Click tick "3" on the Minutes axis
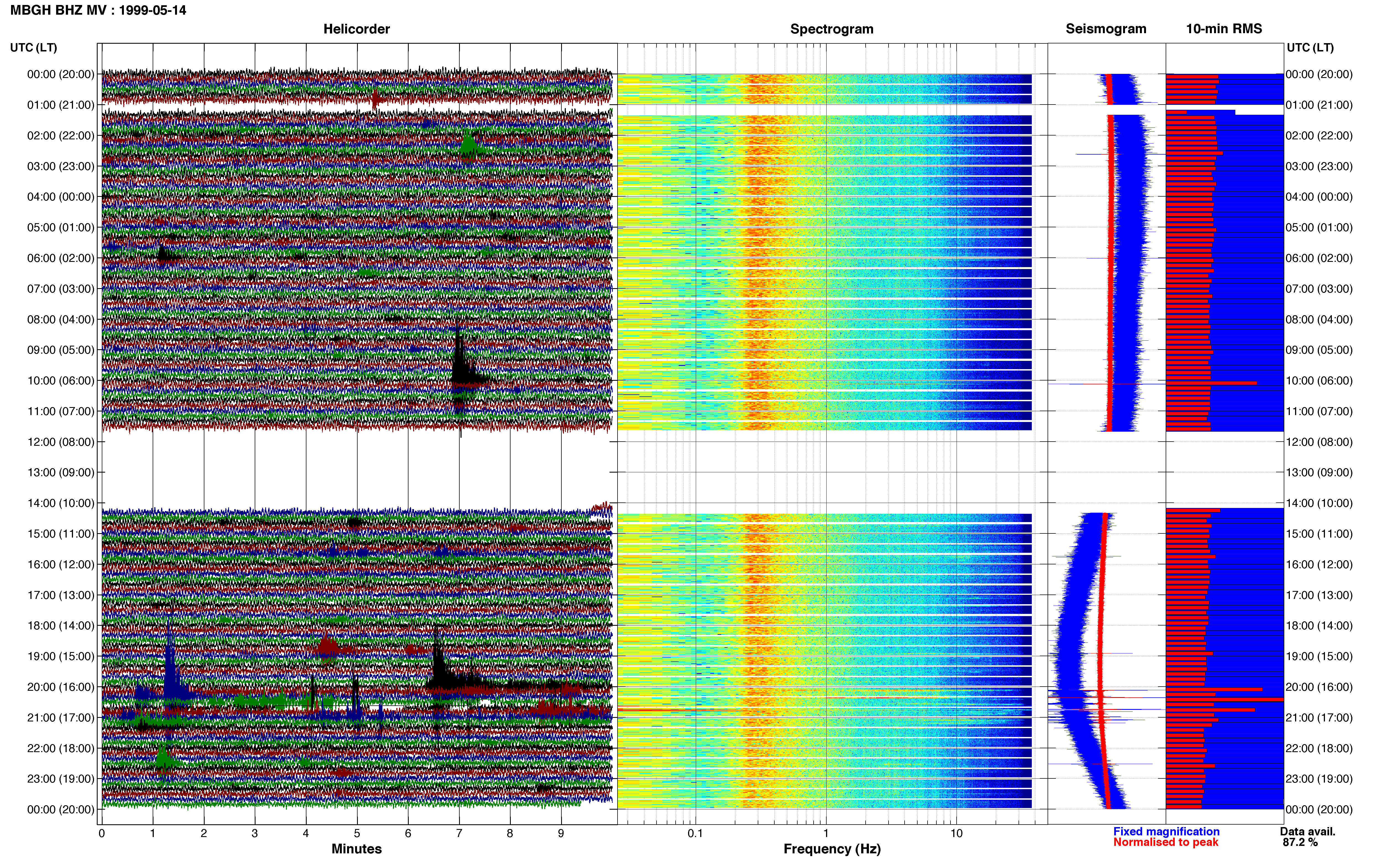The height and width of the screenshot is (868, 1388). 255,833
